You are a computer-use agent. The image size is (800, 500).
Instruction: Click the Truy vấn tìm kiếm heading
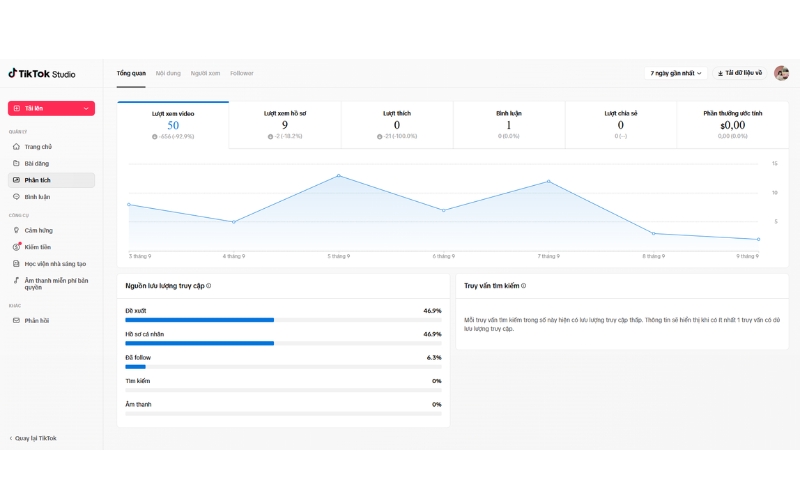point(491,286)
